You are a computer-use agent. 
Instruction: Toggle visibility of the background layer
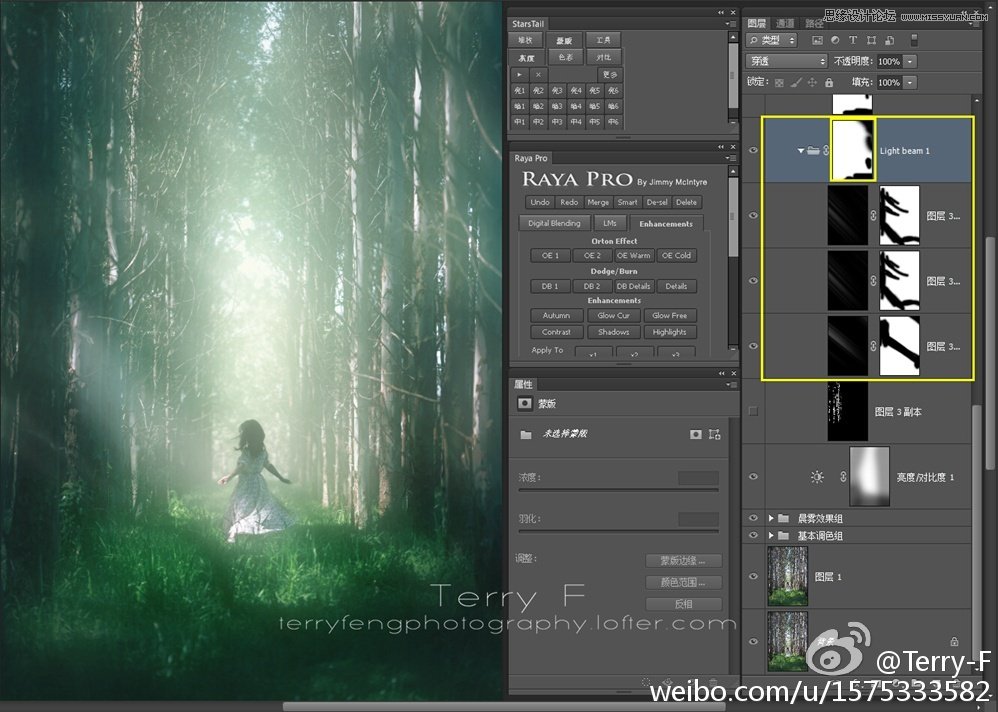pos(753,641)
